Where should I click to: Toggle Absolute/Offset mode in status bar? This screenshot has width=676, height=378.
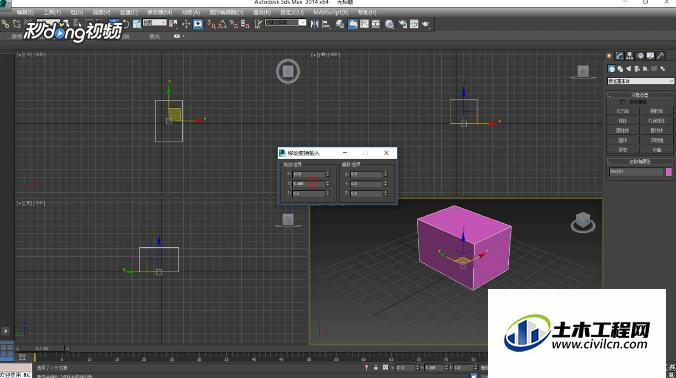click(385, 368)
